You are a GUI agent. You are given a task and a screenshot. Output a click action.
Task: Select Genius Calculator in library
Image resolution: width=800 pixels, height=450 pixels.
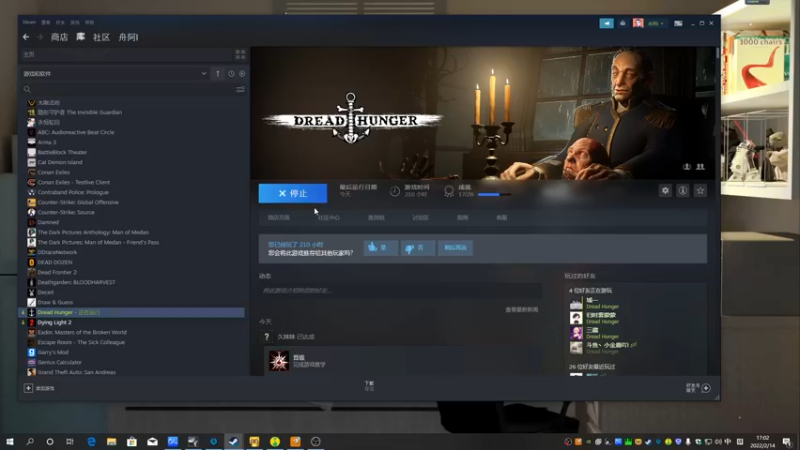(59, 362)
